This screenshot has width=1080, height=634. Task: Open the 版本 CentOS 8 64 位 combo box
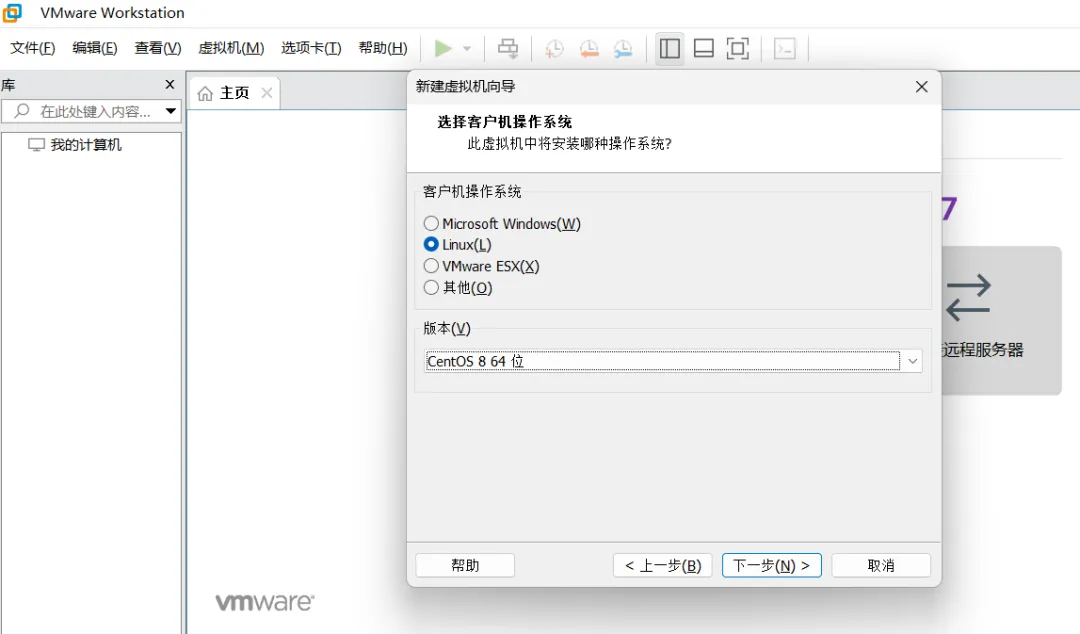click(673, 361)
